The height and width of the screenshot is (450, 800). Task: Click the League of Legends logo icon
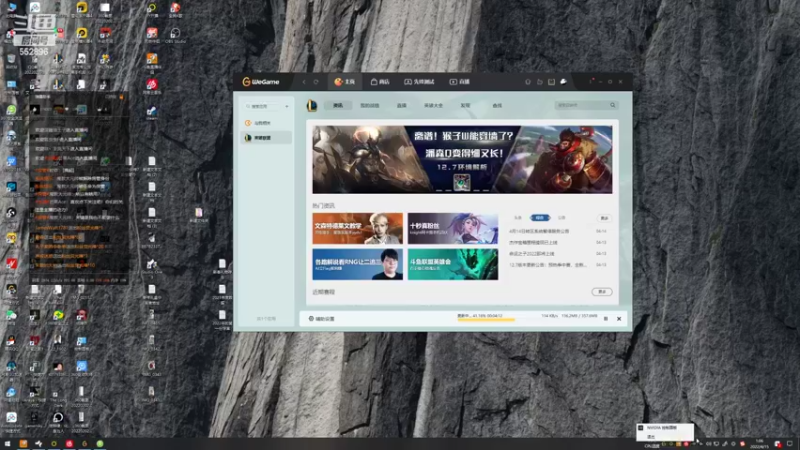point(312,106)
